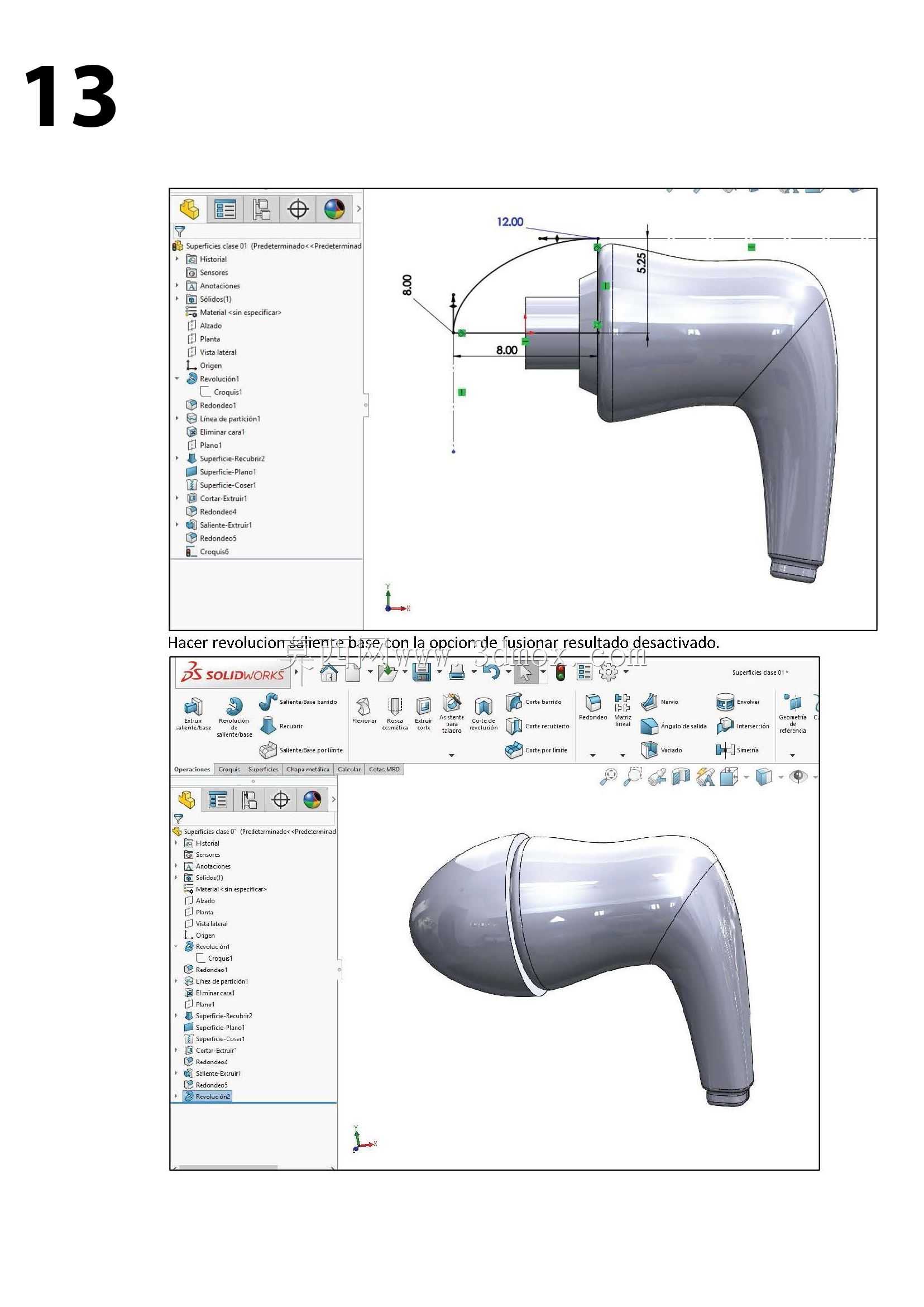Click Revolución de saliente/base tool
The image size is (924, 1307).
[234, 717]
